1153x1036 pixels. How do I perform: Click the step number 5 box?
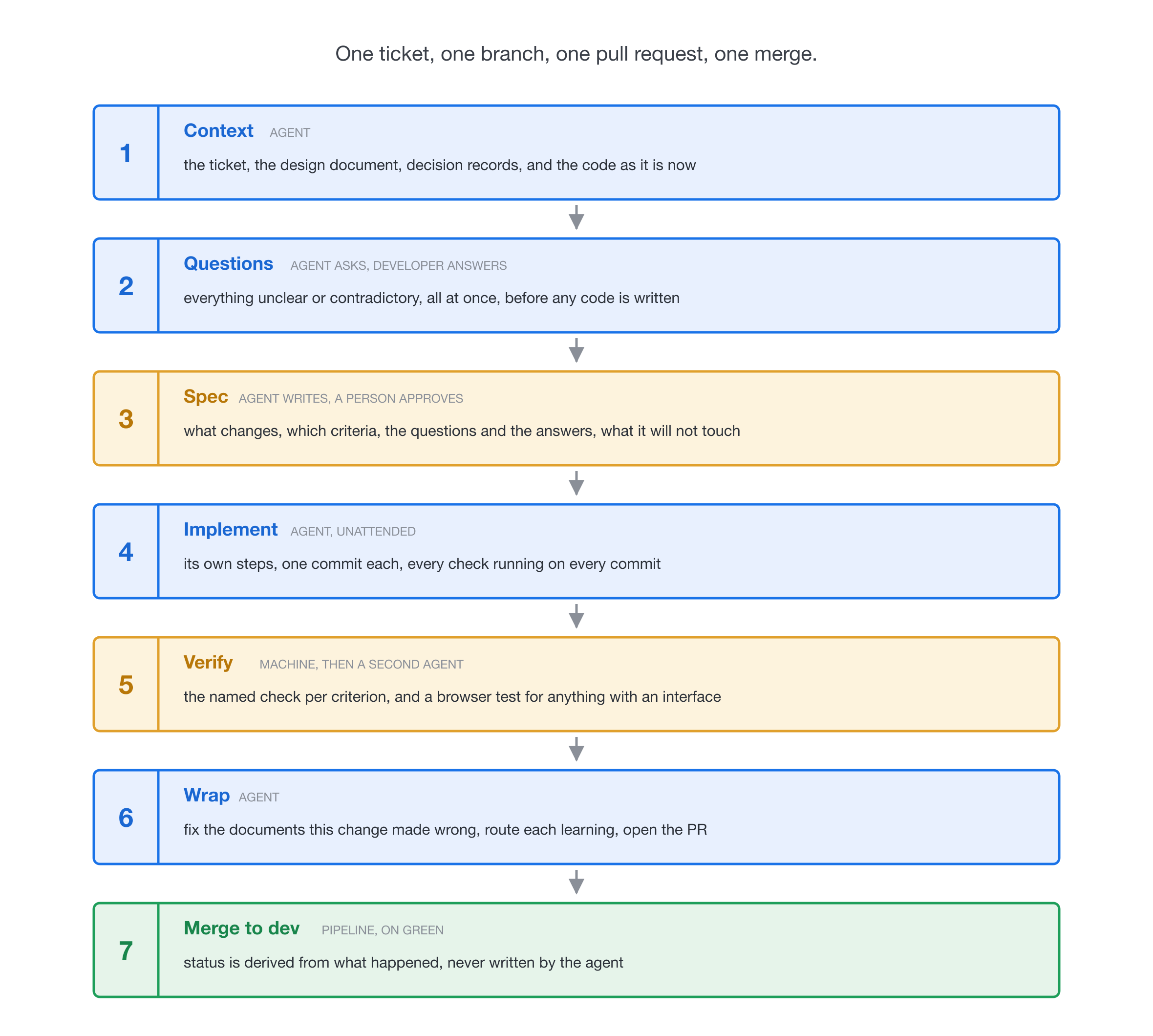(126, 684)
